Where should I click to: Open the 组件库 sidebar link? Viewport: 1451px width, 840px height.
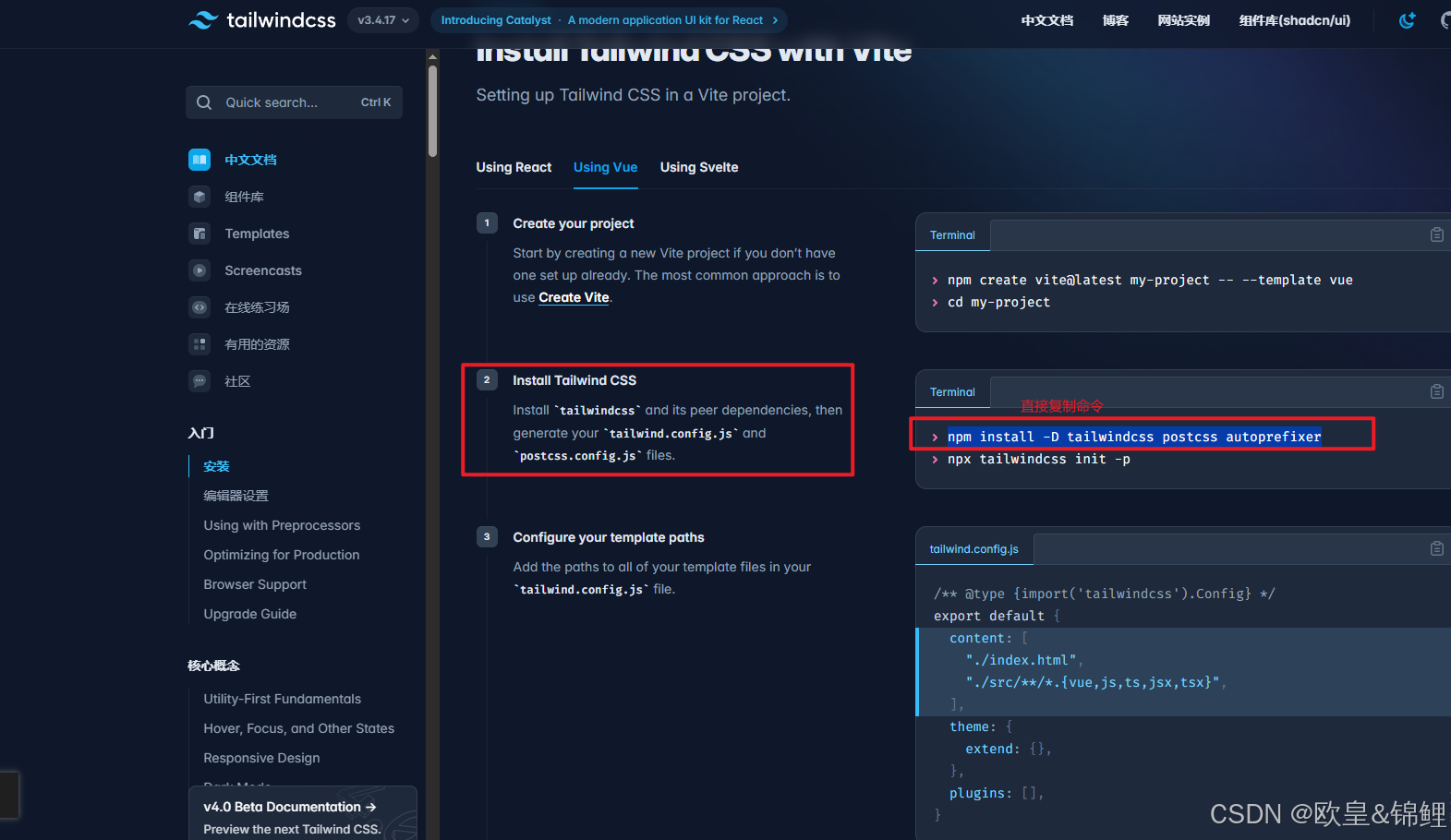244,197
